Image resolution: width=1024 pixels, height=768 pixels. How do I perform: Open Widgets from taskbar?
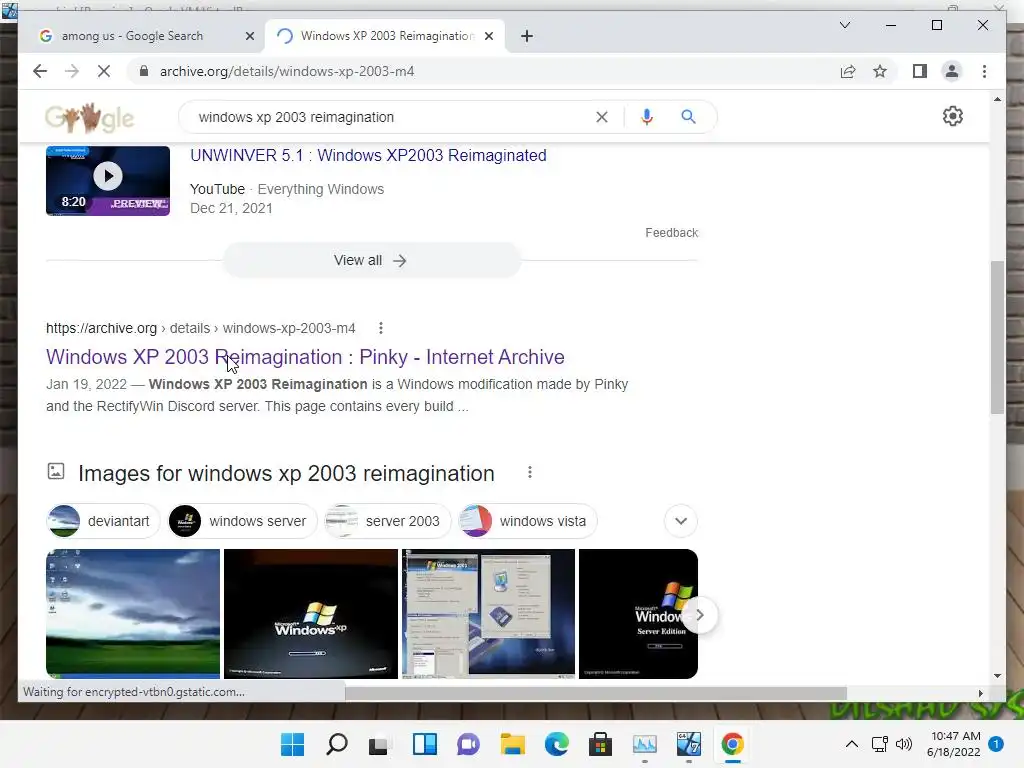point(424,744)
